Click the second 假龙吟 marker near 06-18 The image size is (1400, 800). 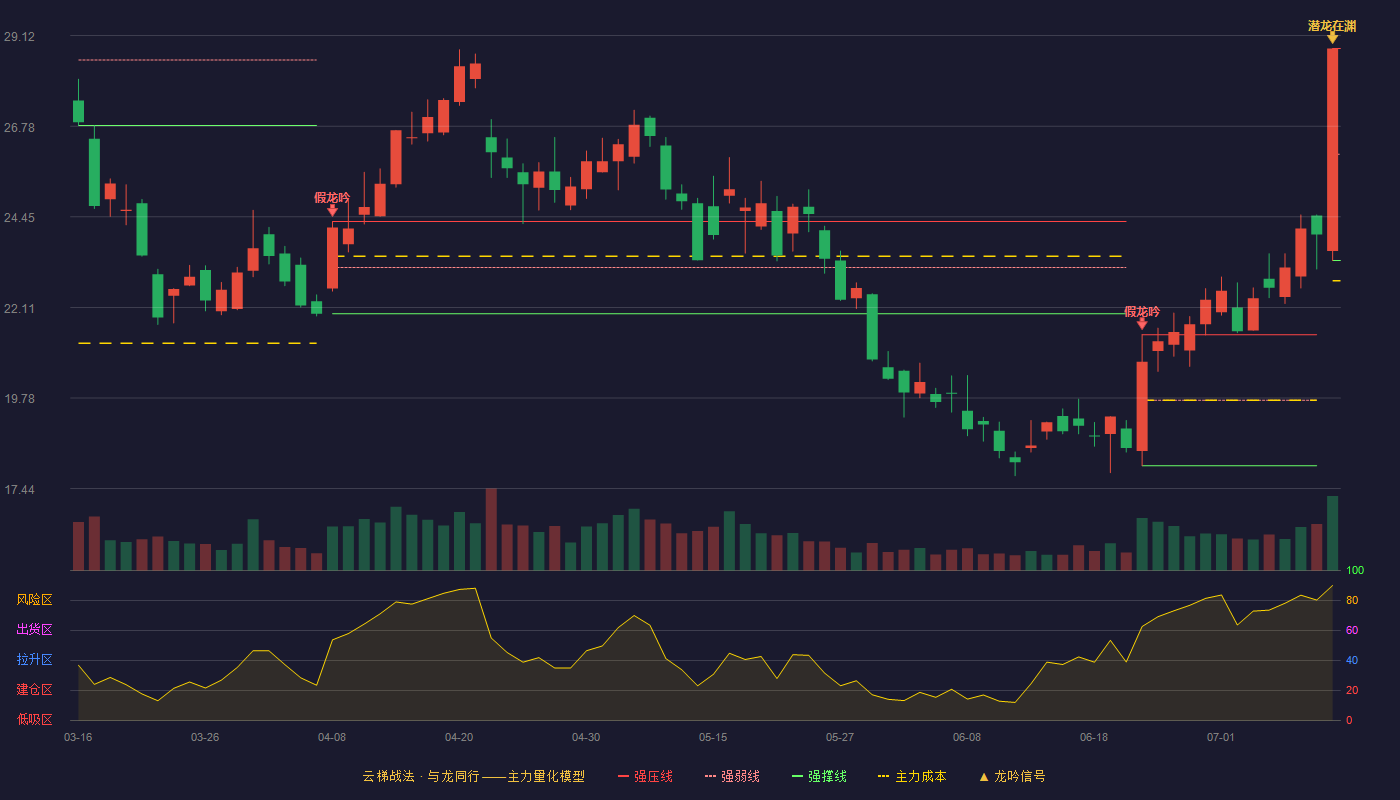1142,324
